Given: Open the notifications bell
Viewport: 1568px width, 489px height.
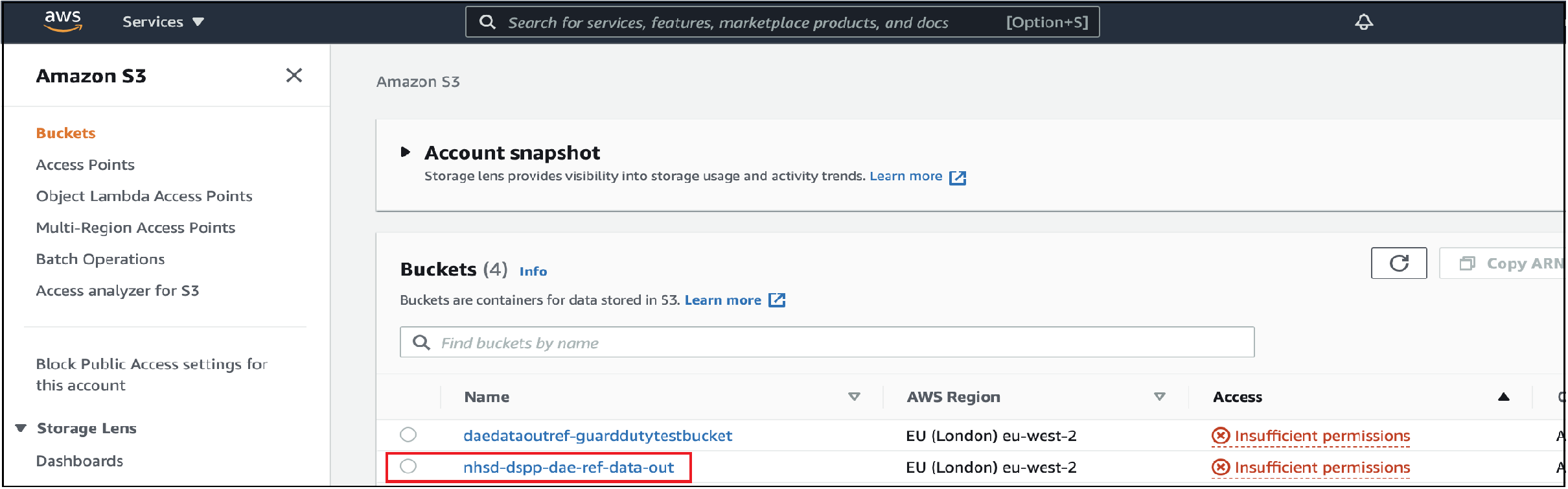Looking at the screenshot, I should [1364, 22].
